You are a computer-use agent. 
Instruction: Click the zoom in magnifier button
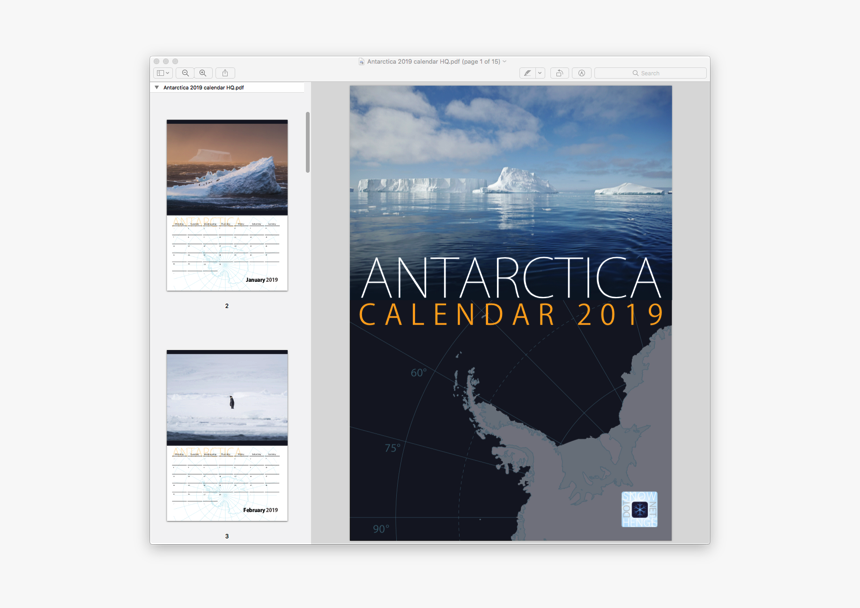[203, 73]
